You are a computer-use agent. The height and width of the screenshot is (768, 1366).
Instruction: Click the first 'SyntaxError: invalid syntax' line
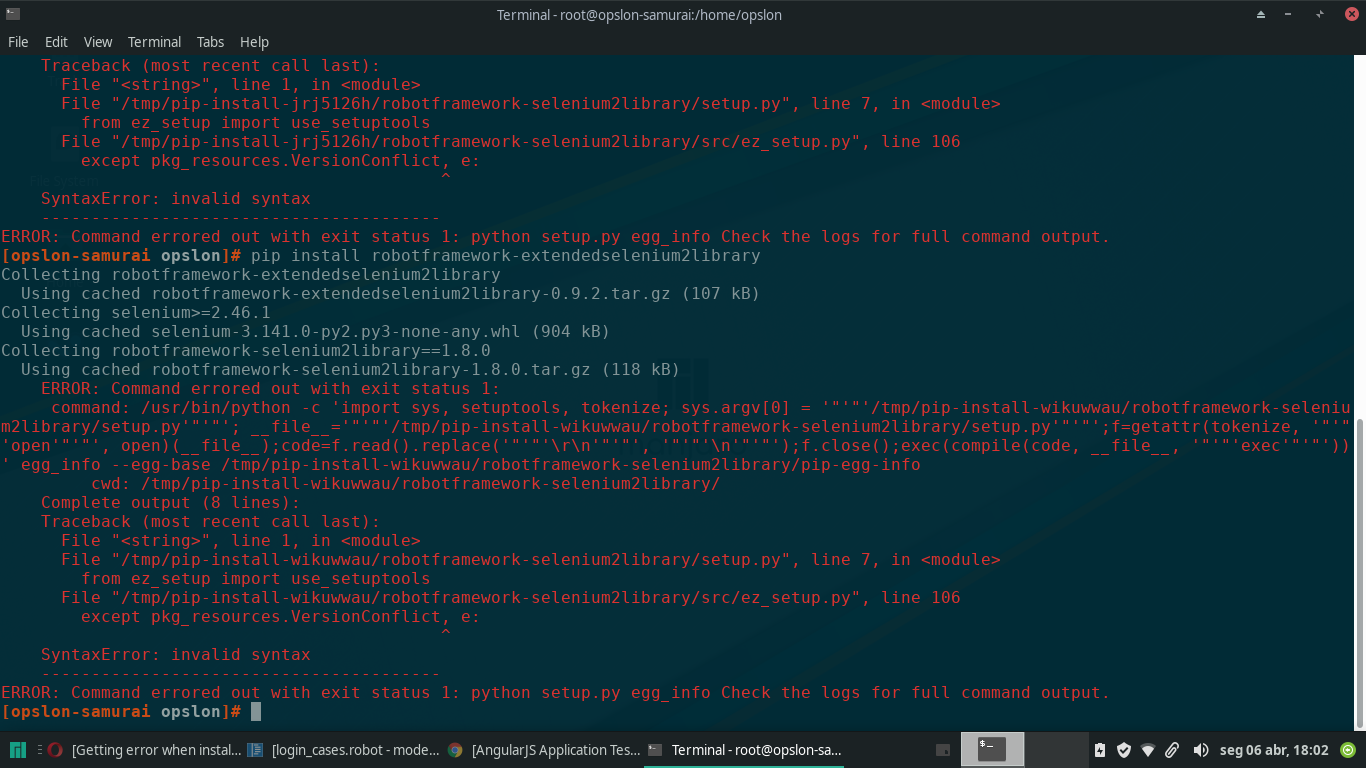[x=176, y=198]
